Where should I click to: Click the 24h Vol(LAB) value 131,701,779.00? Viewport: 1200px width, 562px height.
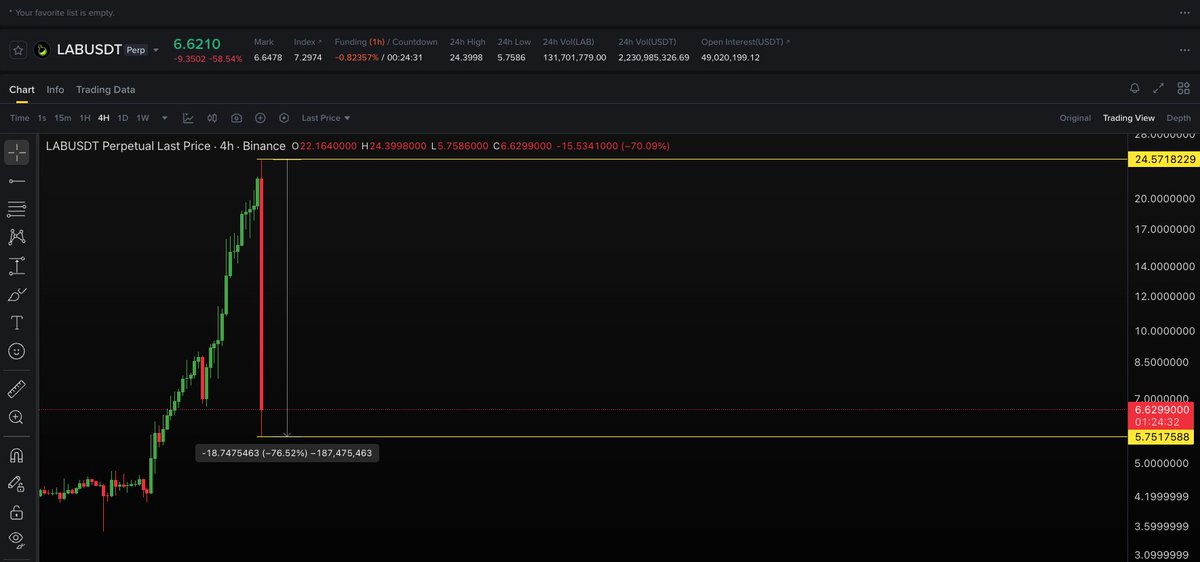point(574,57)
